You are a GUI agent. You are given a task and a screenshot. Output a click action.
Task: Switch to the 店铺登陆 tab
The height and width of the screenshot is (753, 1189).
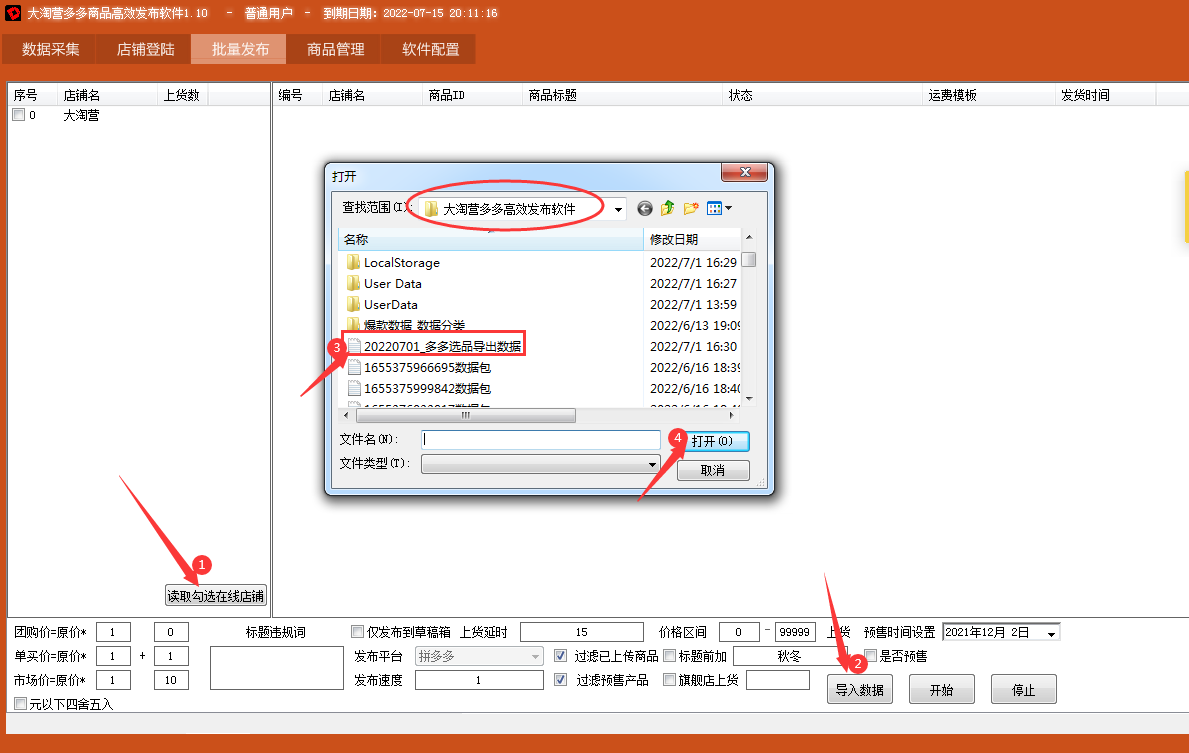(x=146, y=49)
